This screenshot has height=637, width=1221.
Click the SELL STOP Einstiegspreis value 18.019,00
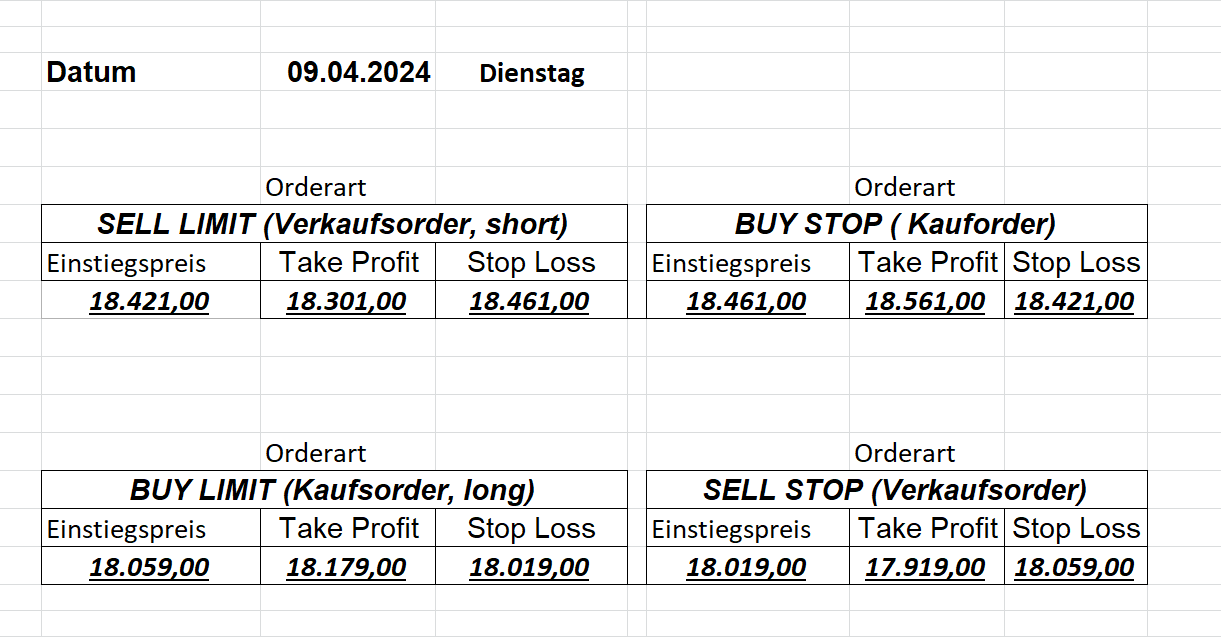point(746,567)
